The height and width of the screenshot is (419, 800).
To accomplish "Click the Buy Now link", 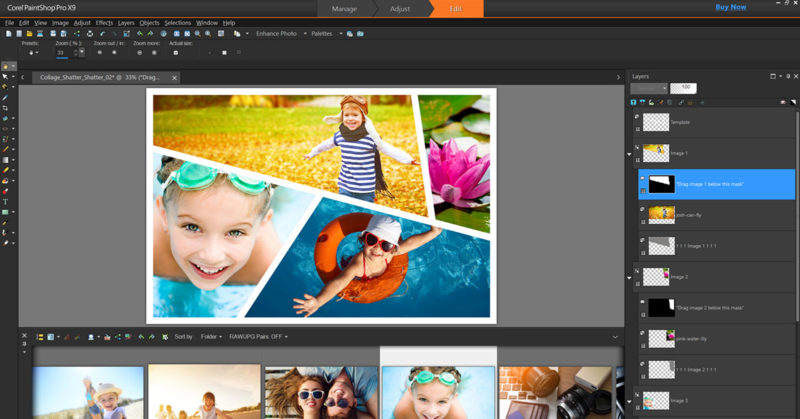I will tap(730, 7).
